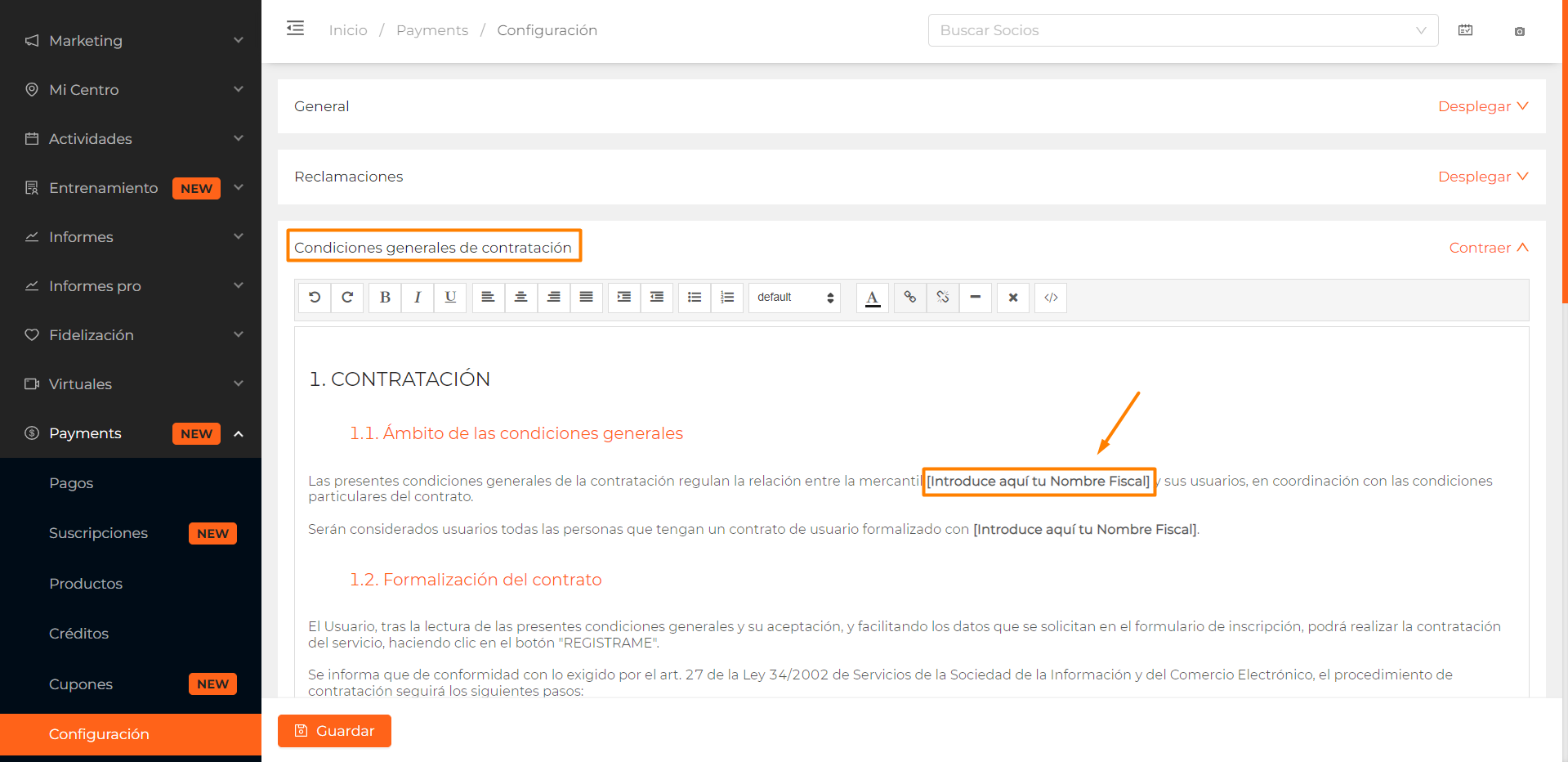Screen dimensions: 1568x762
Task: Open the Buscar Socios dropdown arrow
Action: click(x=1421, y=30)
